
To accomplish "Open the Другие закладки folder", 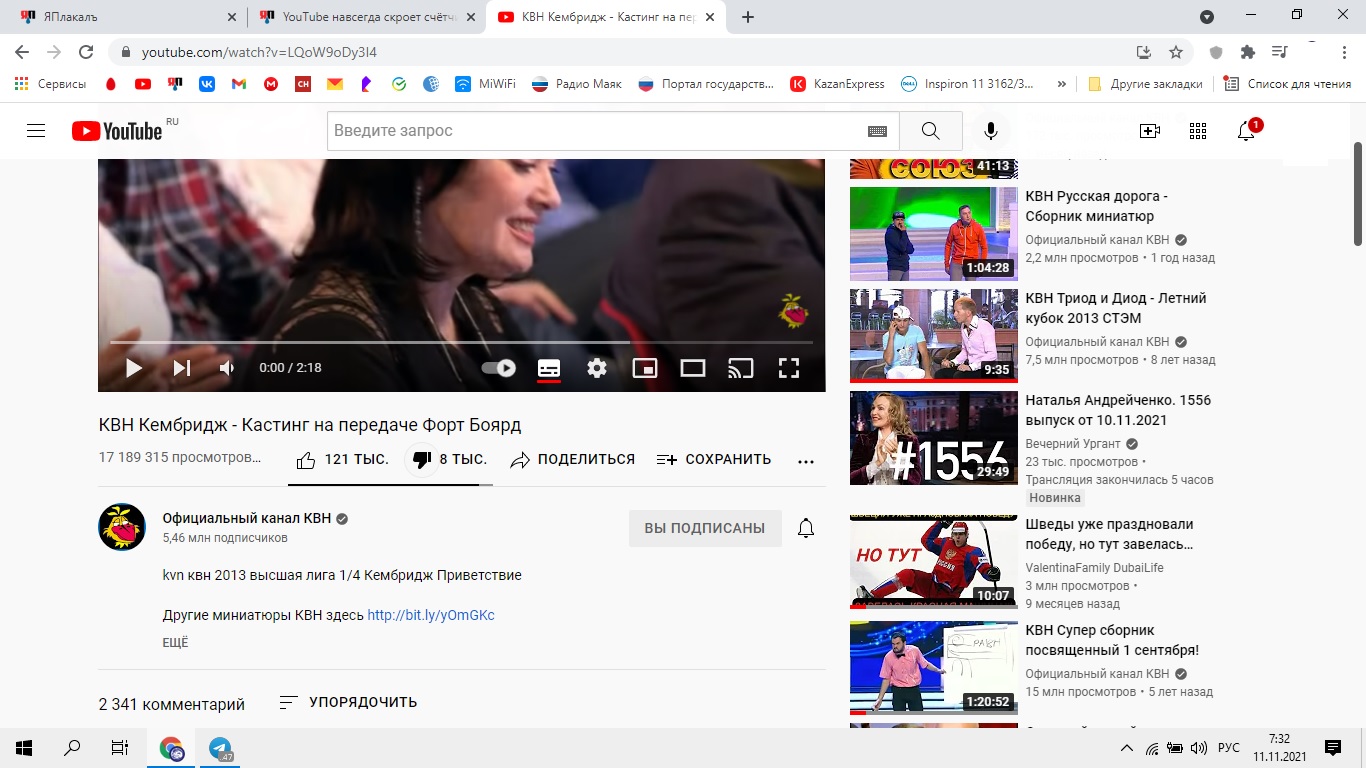I will (x=1145, y=84).
